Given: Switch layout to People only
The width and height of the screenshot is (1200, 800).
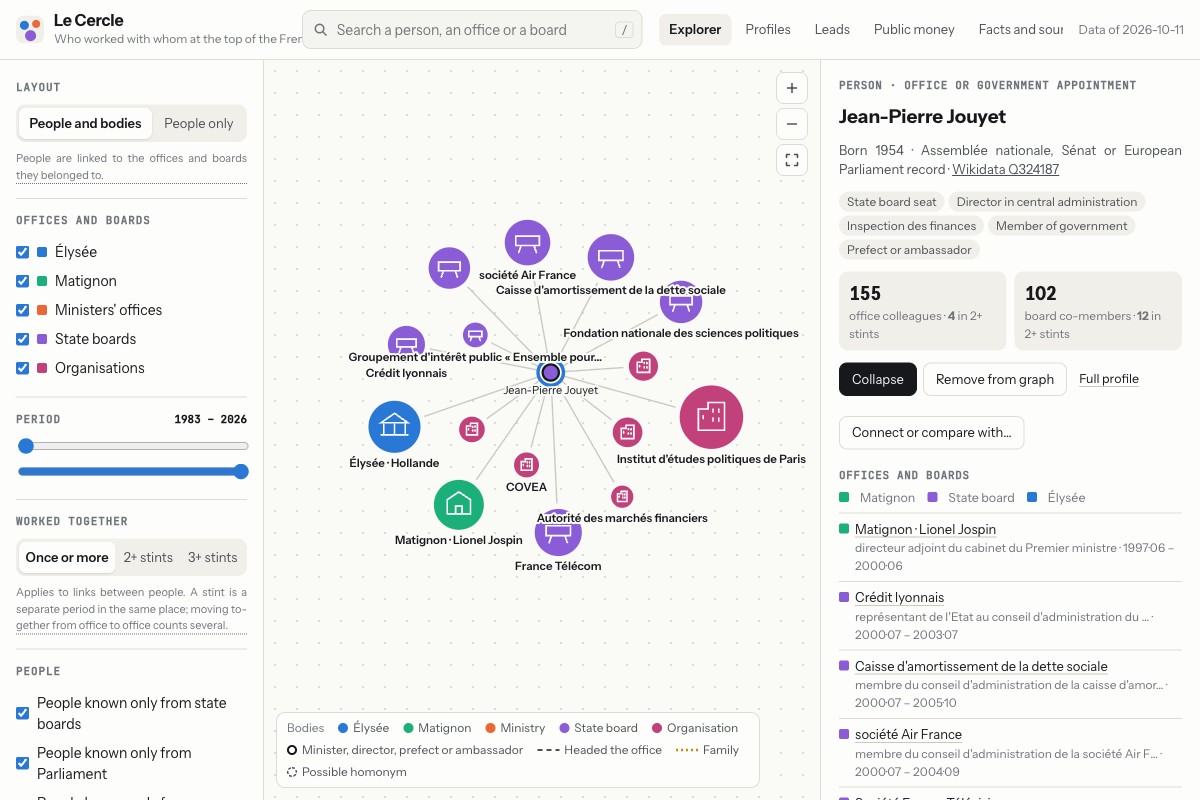Looking at the screenshot, I should pyautogui.click(x=198, y=123).
